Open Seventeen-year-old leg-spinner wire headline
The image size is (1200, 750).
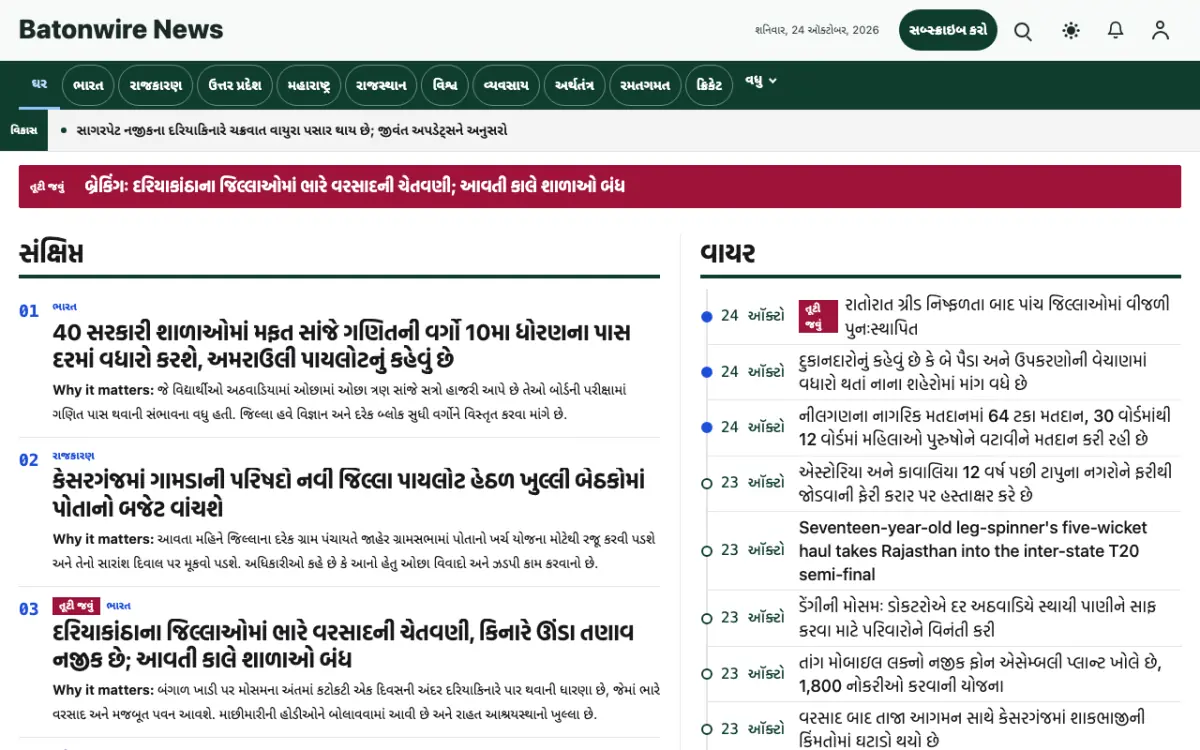click(973, 551)
